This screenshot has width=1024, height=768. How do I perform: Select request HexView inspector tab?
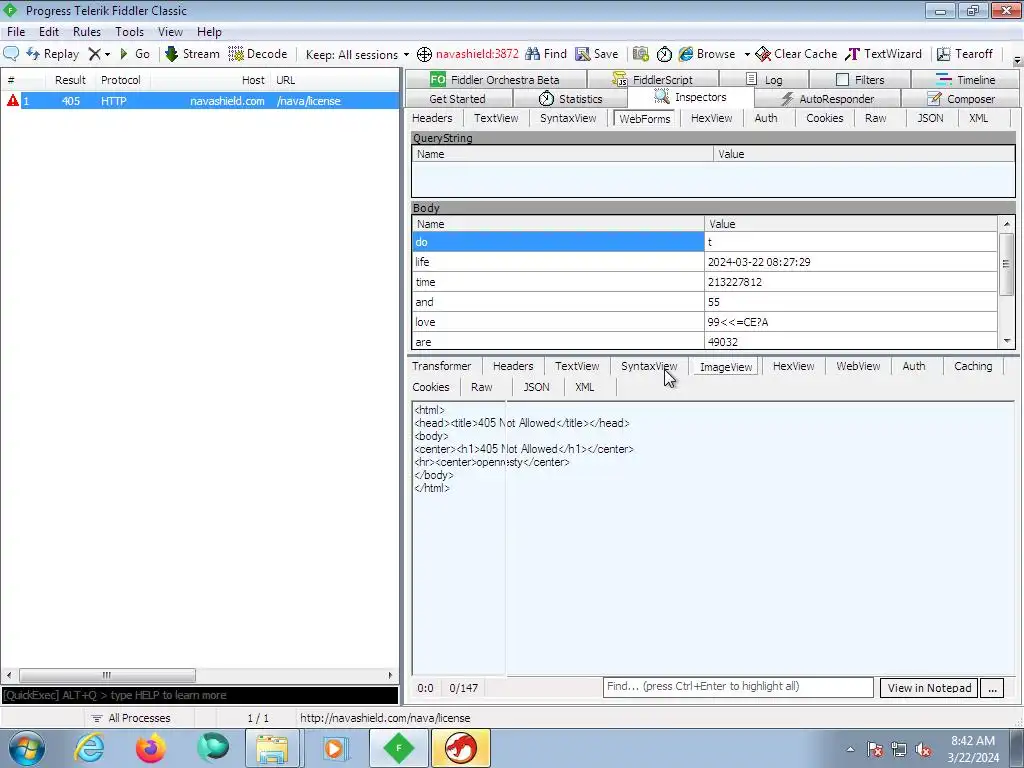[x=711, y=118]
